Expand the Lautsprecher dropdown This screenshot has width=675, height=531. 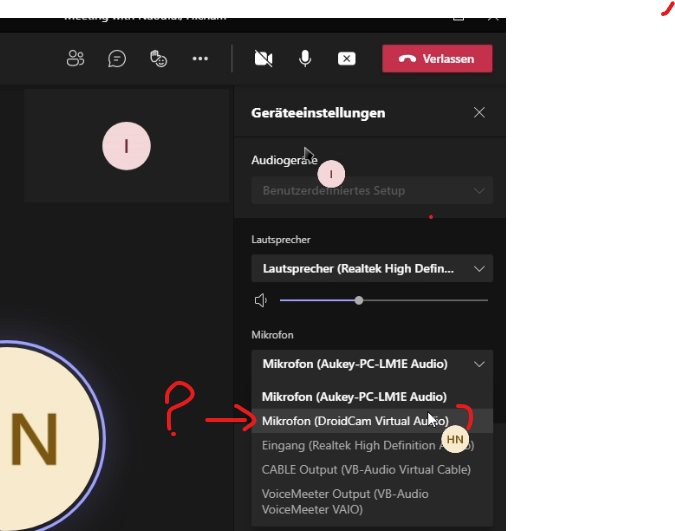click(x=372, y=269)
